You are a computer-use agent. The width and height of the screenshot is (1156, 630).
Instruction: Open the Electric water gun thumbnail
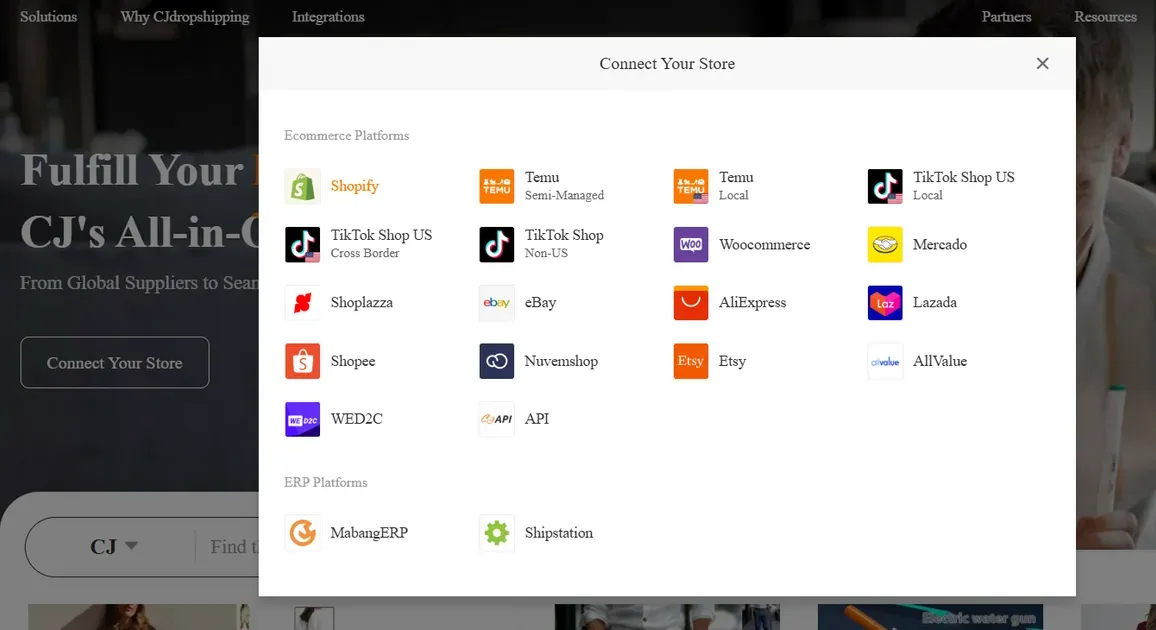click(930, 617)
